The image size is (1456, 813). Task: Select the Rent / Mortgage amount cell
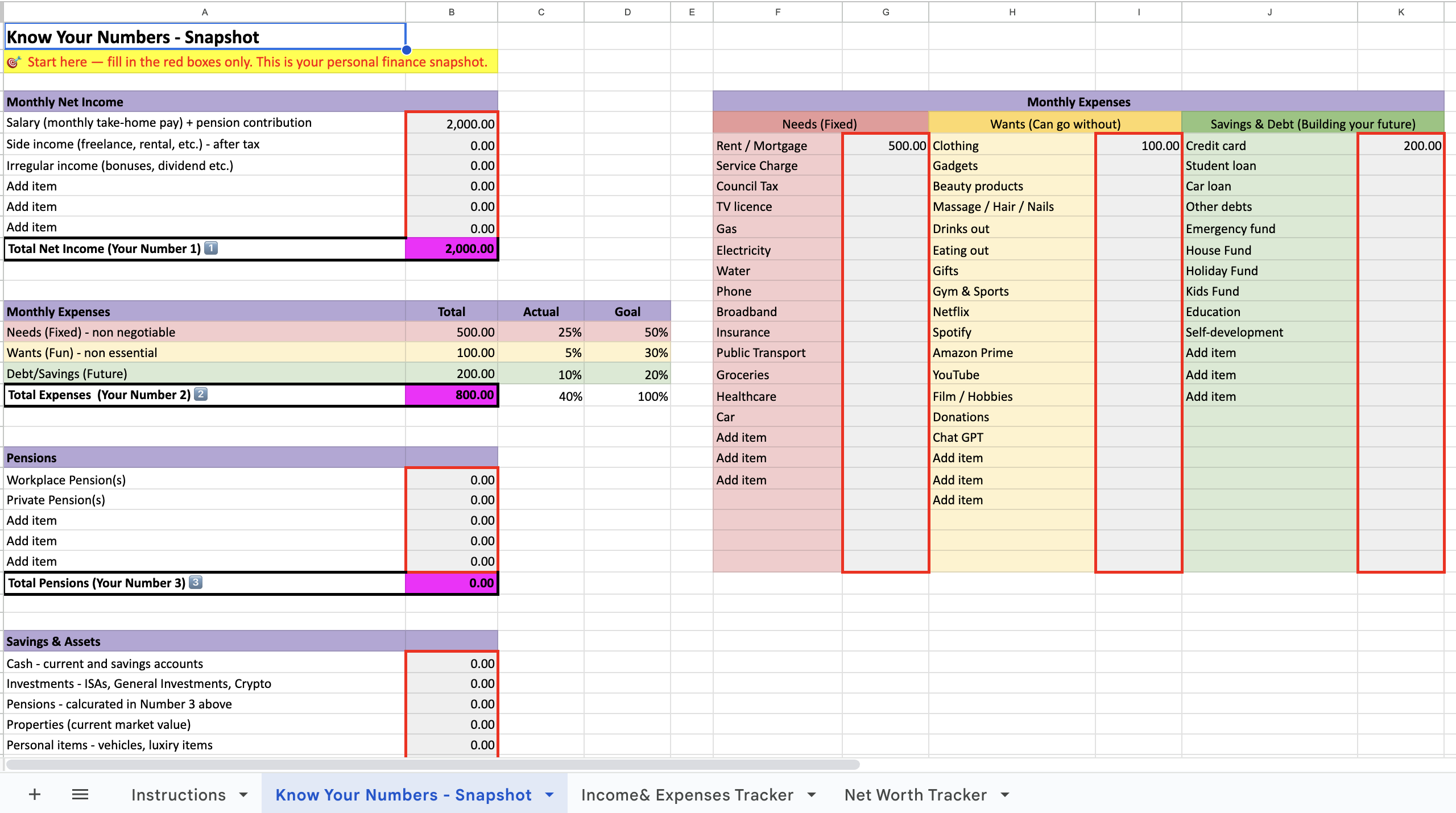pyautogui.click(x=885, y=146)
